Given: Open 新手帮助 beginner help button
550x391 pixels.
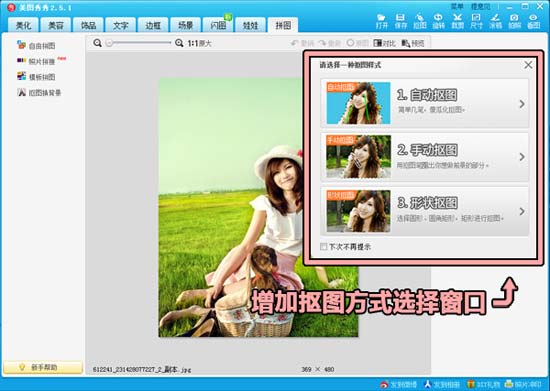Looking at the screenshot, I should pyautogui.click(x=43, y=367).
